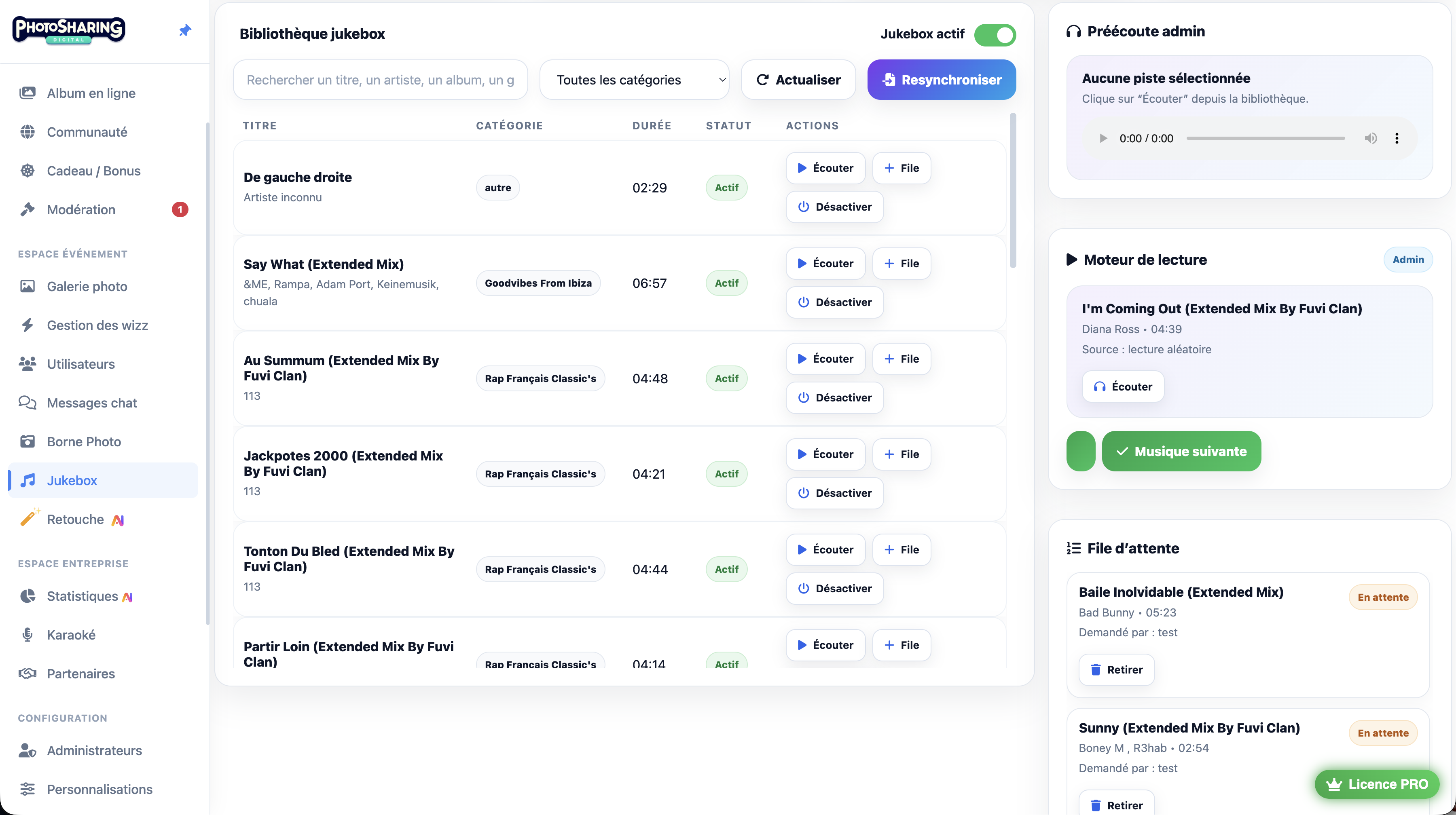Click the preview audio progress bar

click(x=1265, y=138)
